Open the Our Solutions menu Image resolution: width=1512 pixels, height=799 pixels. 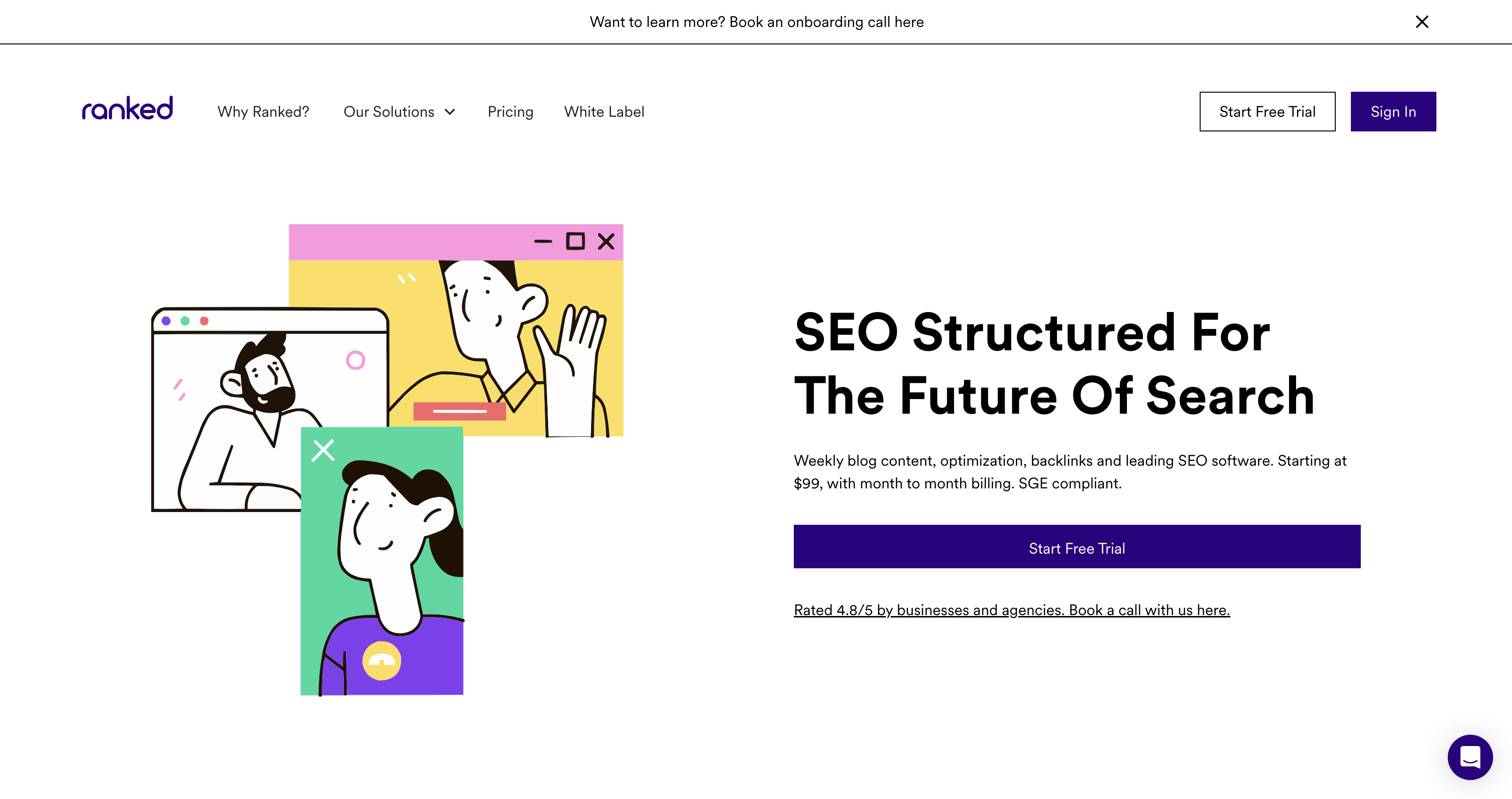coord(399,112)
